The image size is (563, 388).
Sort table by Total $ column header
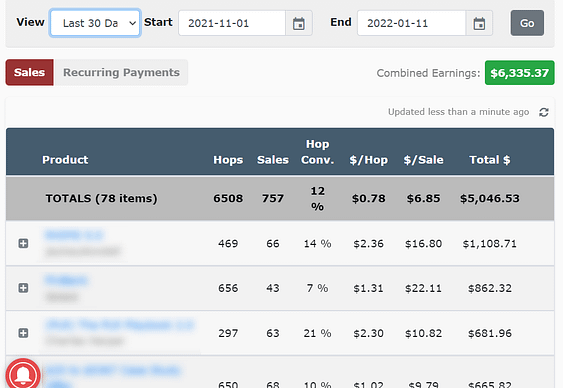click(x=490, y=160)
